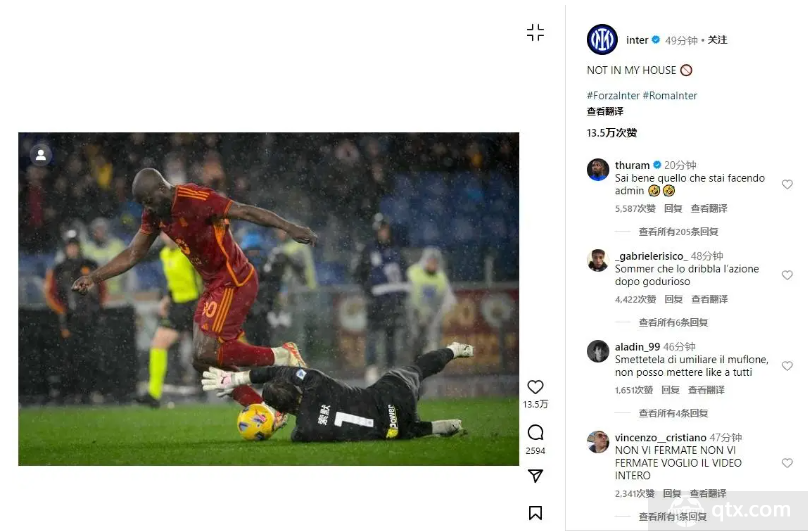Click the #ForzaInter hashtag

(x=613, y=95)
